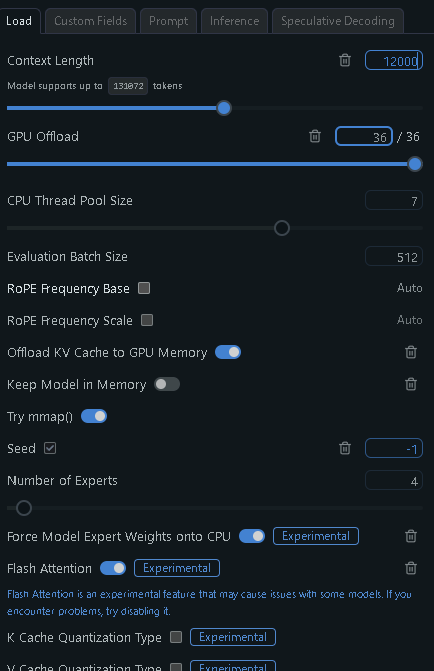Viewport: 434px width, 671px height.
Task: Reset the Seed value using trash icon
Action: click(x=345, y=448)
